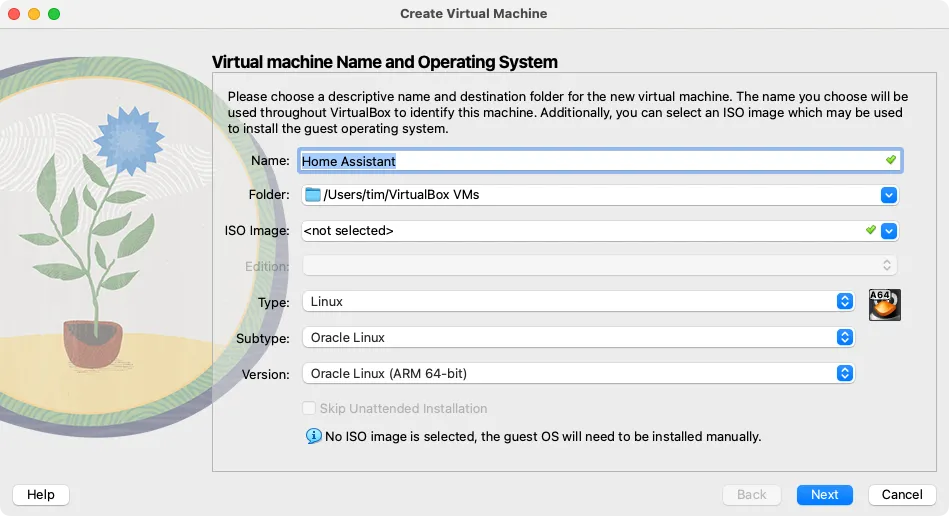Click the Next button
This screenshot has width=949, height=516.
pyautogui.click(x=824, y=495)
